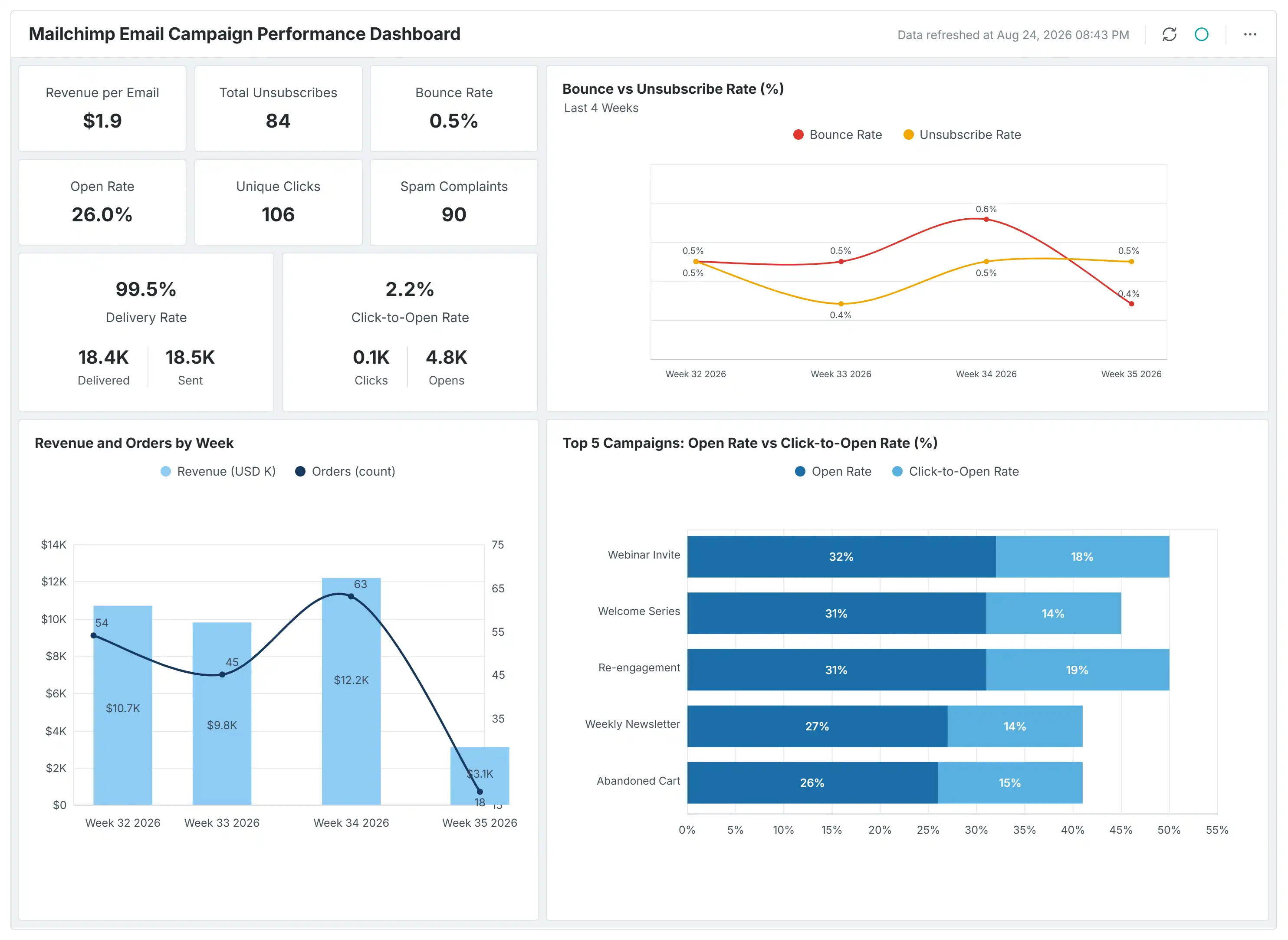Click the data refreshed timestamp text

tap(1013, 35)
